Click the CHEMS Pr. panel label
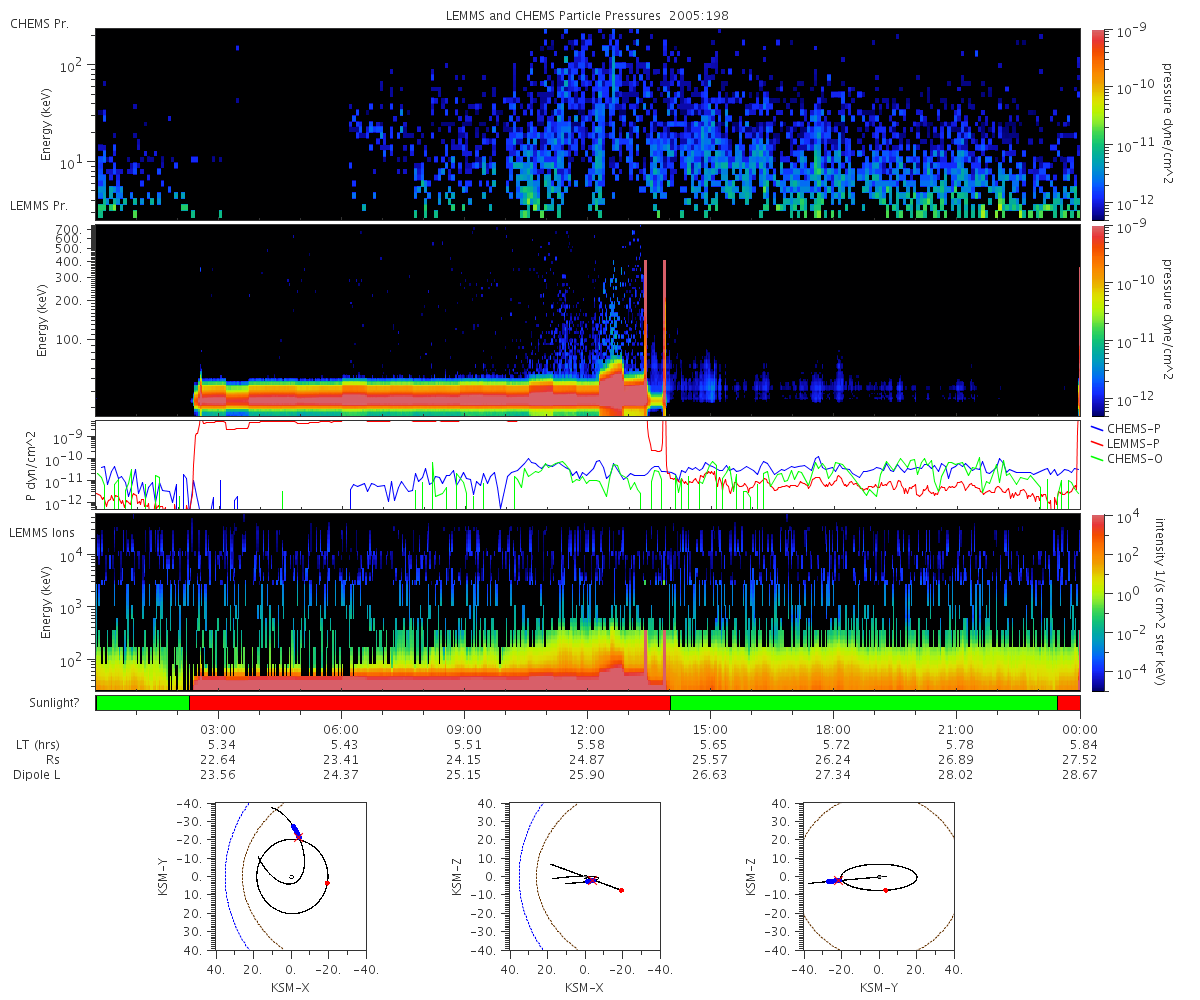1200x1000 pixels. tap(39, 23)
